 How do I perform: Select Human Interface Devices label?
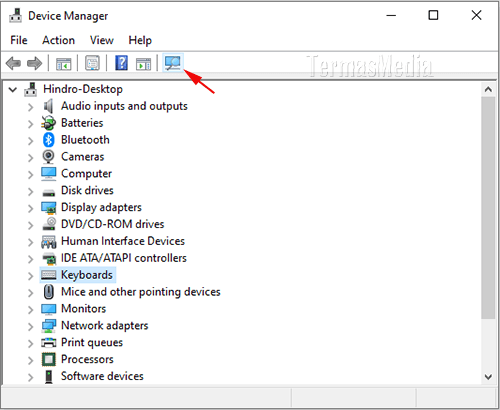123,241
